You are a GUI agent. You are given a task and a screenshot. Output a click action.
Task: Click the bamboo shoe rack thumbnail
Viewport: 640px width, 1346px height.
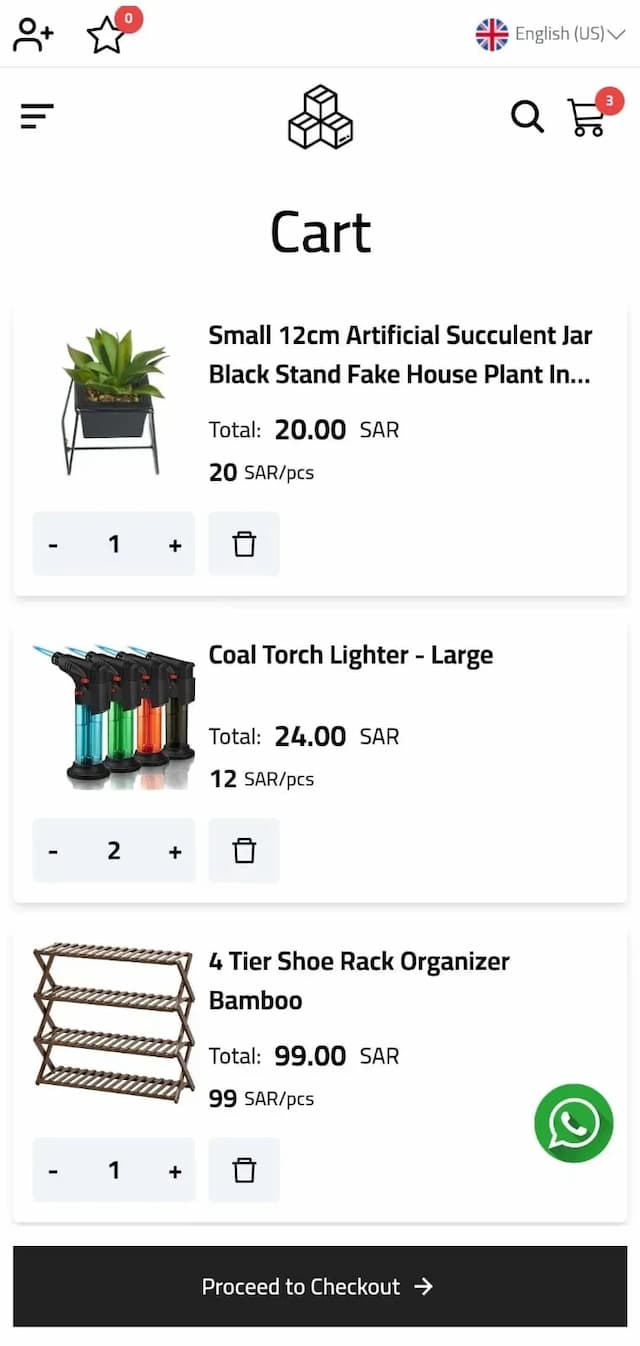pyautogui.click(x=113, y=1022)
